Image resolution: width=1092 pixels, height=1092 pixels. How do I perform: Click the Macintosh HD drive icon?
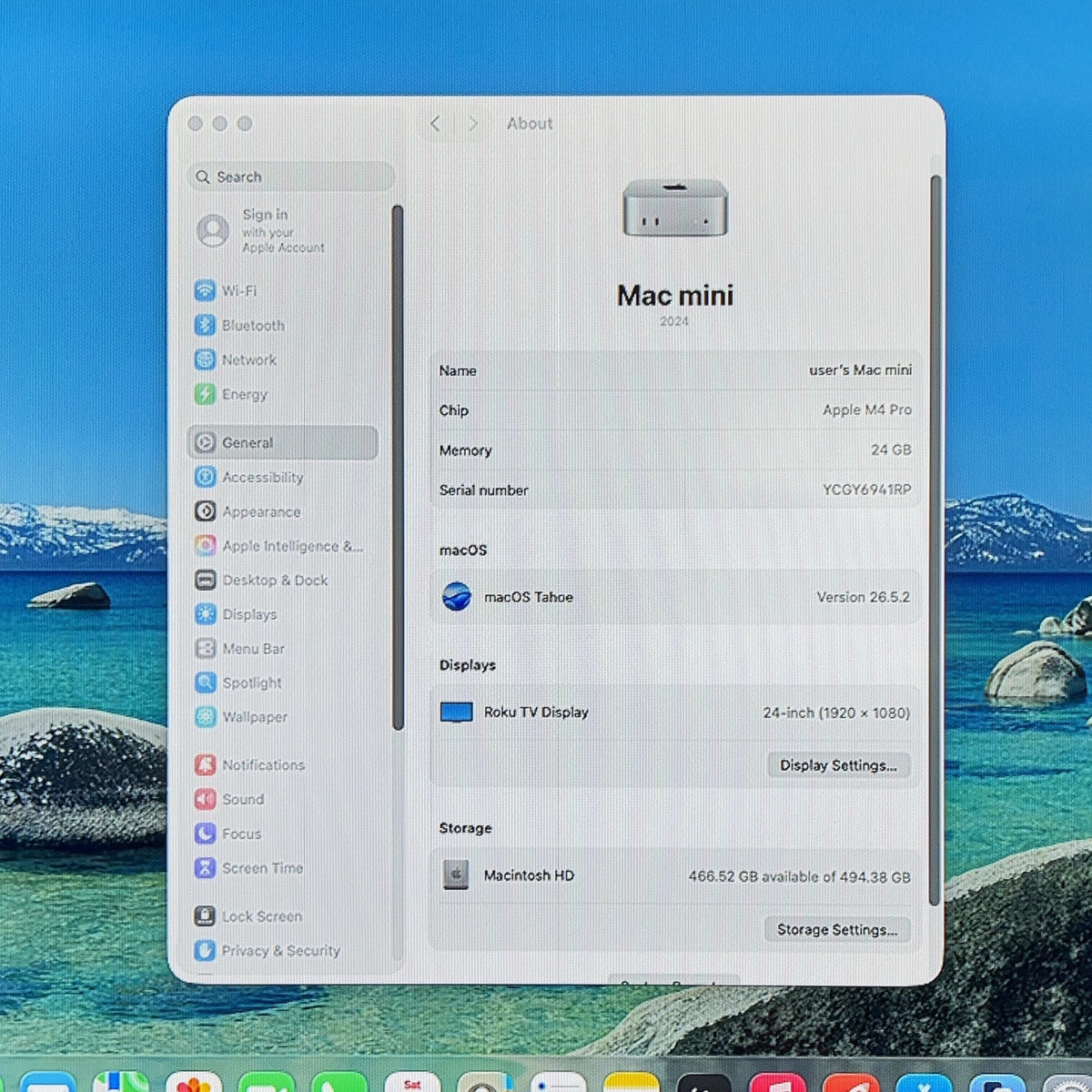coord(455,875)
